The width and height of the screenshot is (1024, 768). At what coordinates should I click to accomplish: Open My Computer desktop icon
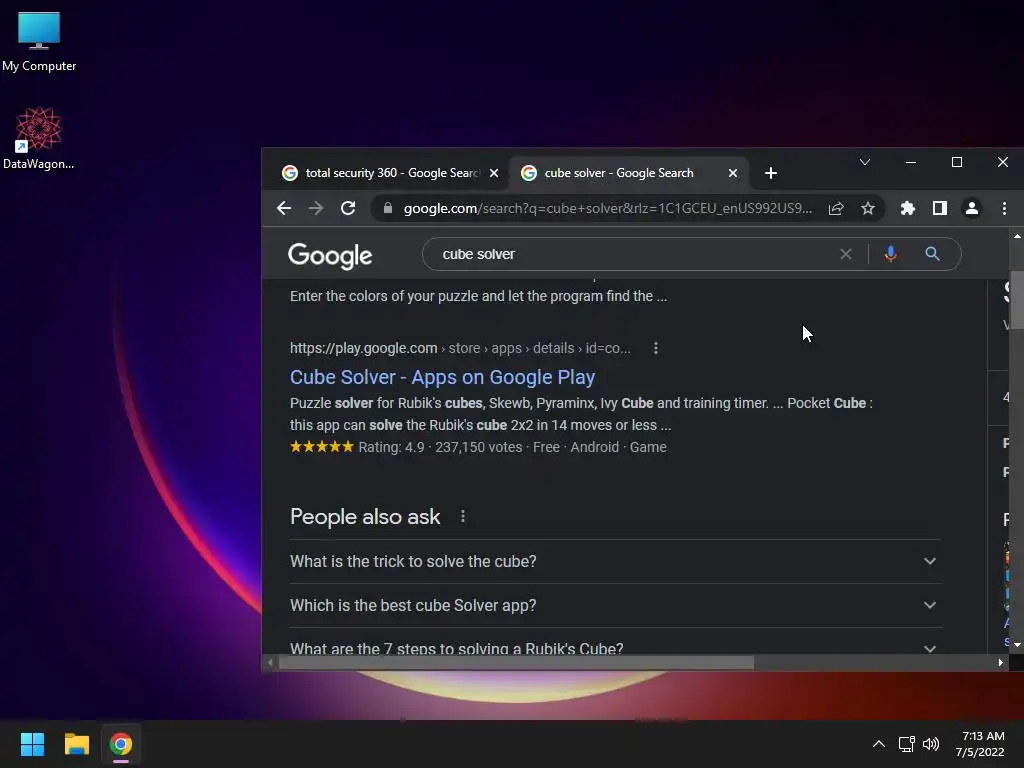[39, 42]
